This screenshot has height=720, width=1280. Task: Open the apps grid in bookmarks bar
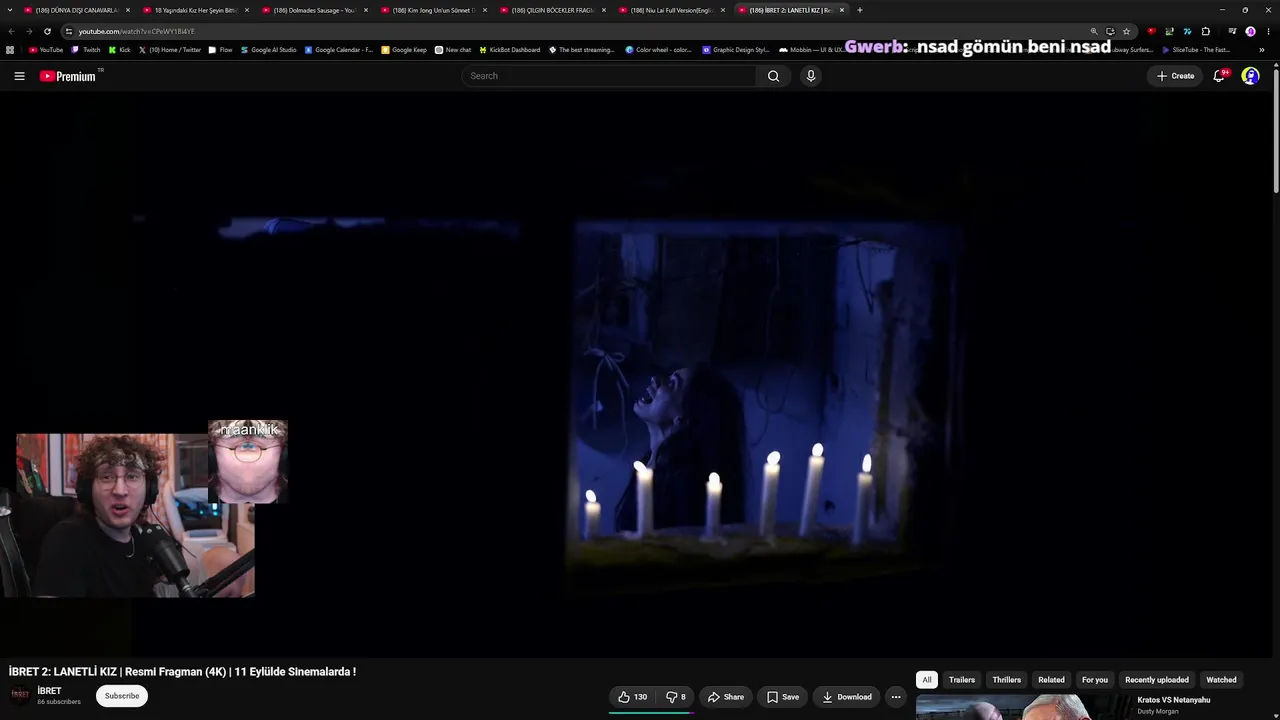pyautogui.click(x=11, y=49)
